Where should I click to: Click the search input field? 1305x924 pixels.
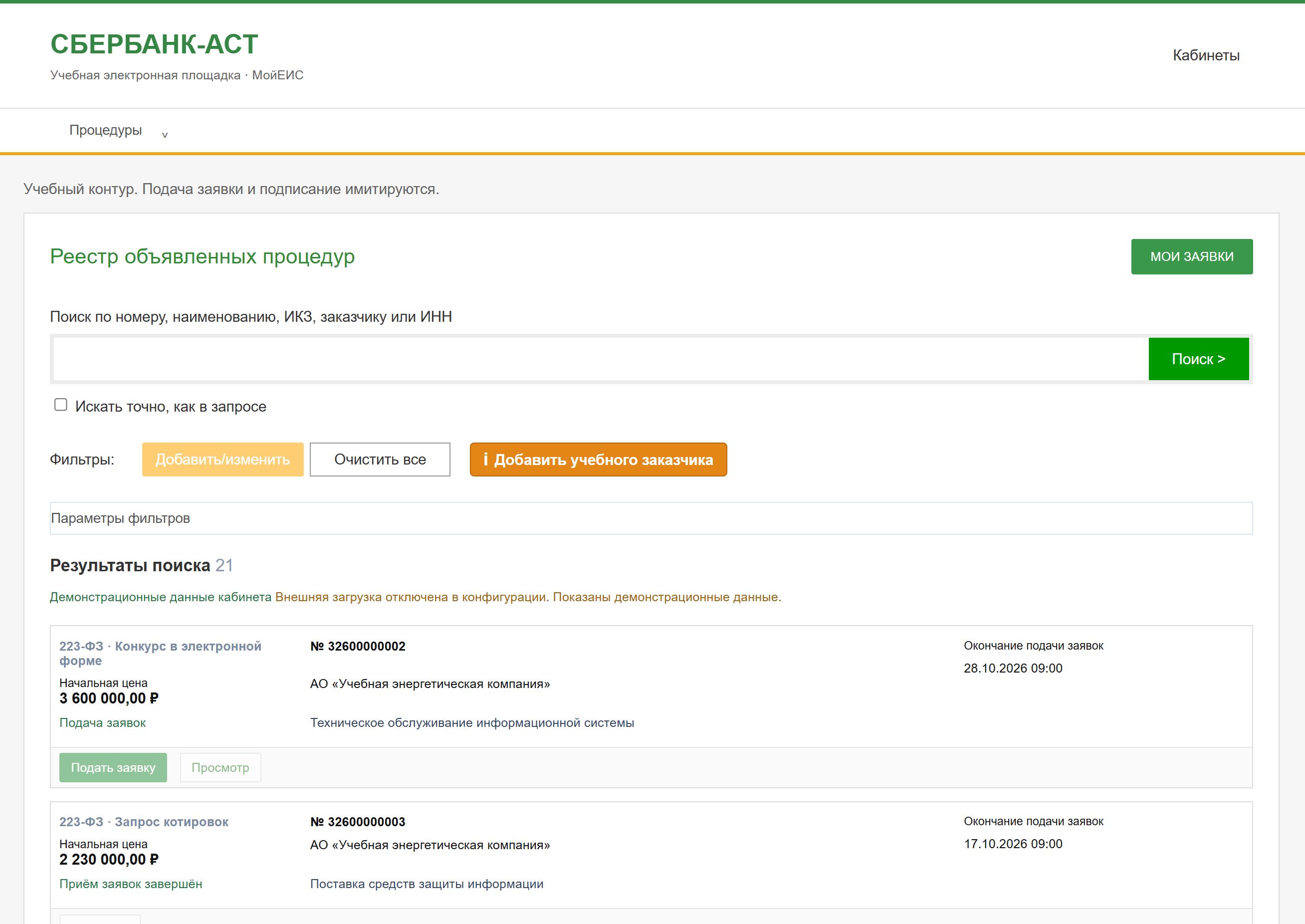tap(600, 359)
